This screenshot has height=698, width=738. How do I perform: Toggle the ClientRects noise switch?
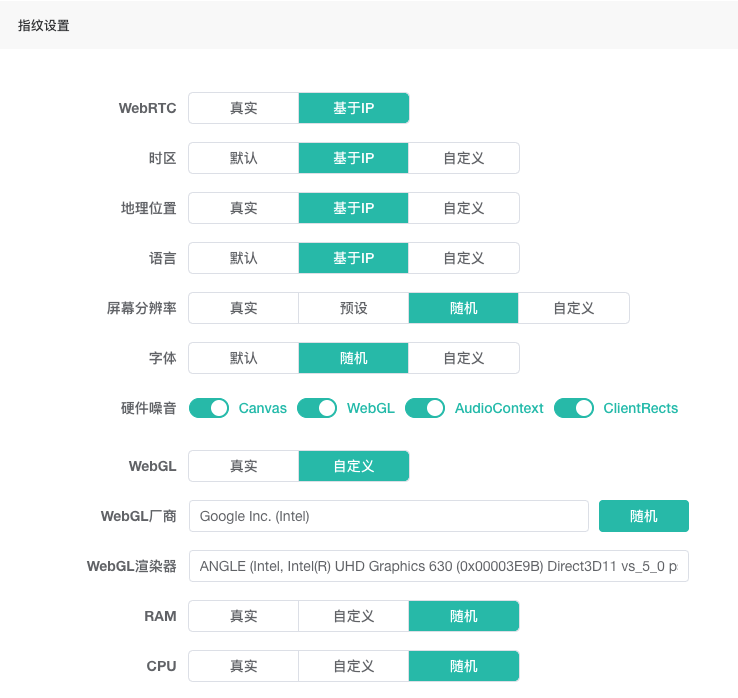pos(574,408)
